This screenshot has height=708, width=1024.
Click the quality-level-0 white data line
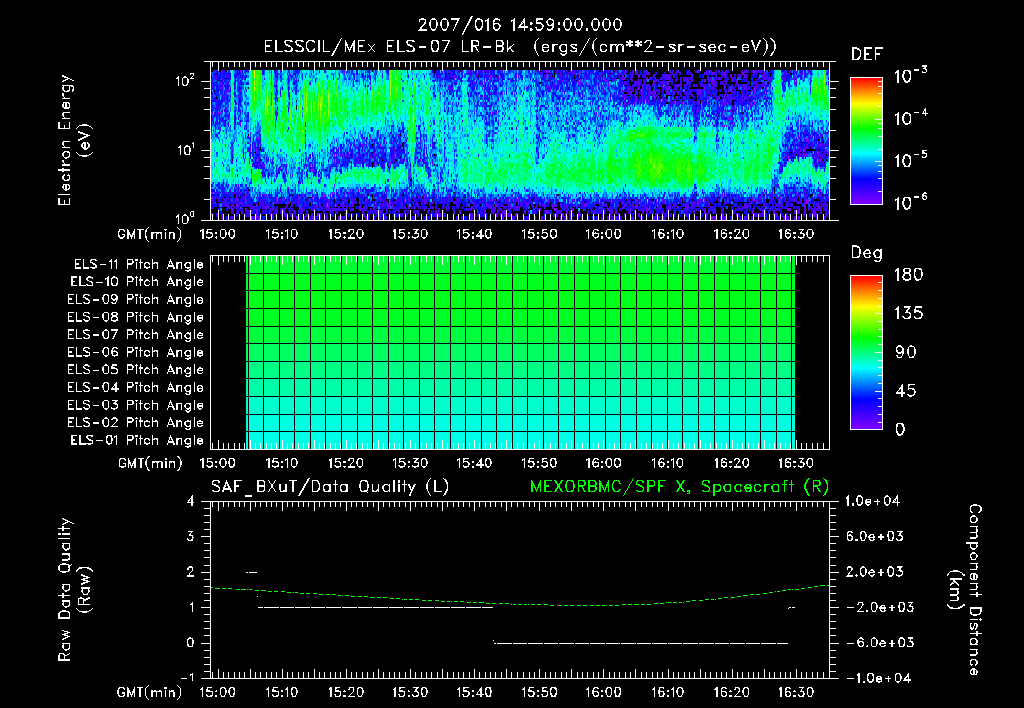641,643
